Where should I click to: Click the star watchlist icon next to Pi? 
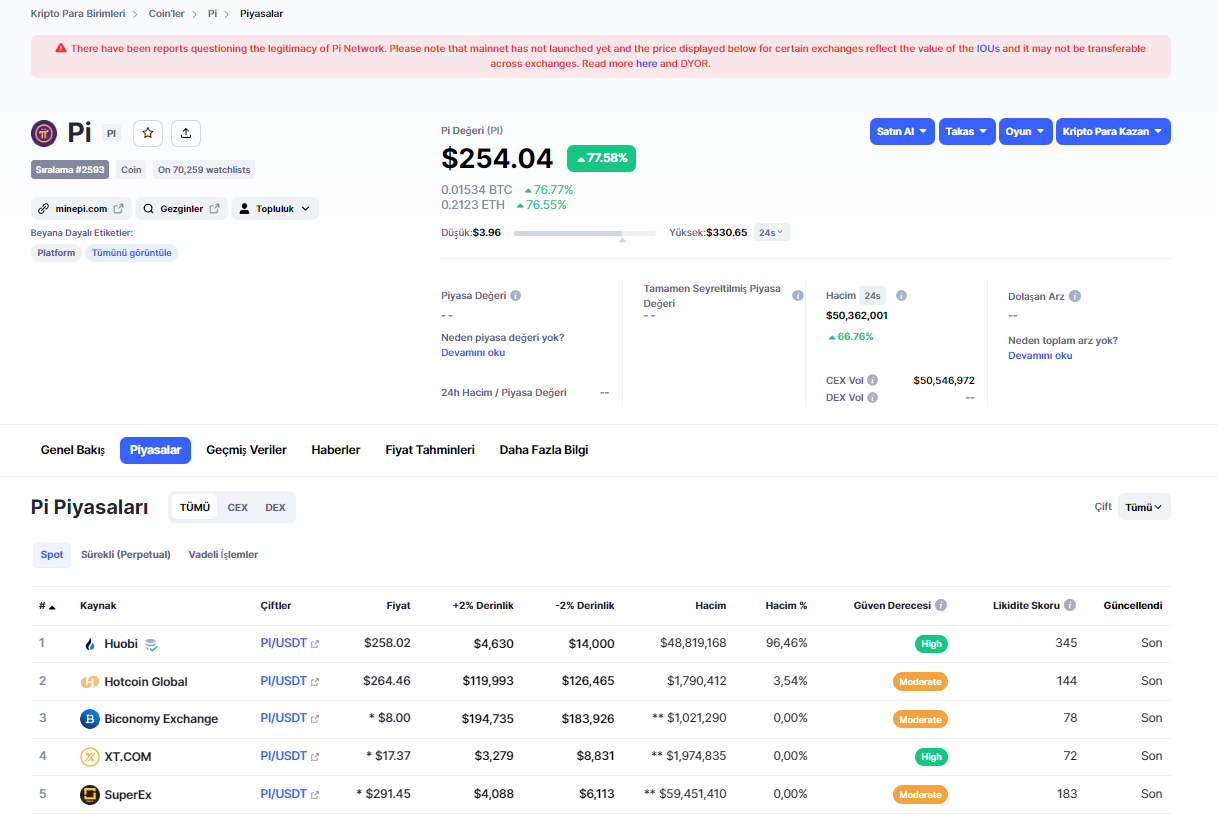(148, 133)
